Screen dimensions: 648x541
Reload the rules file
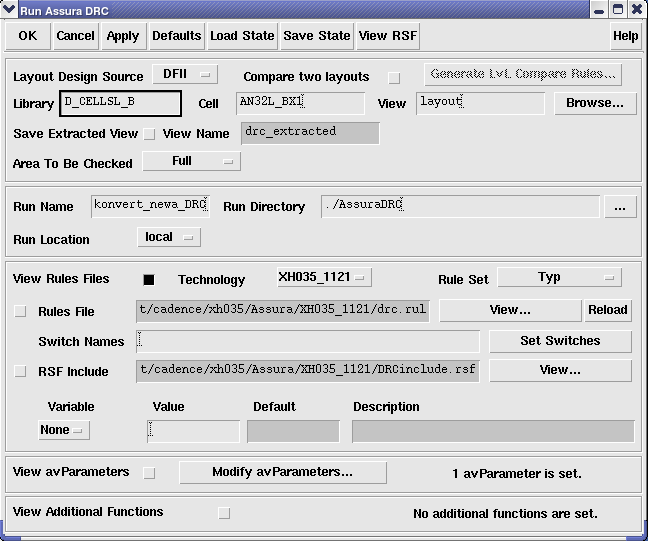(608, 310)
